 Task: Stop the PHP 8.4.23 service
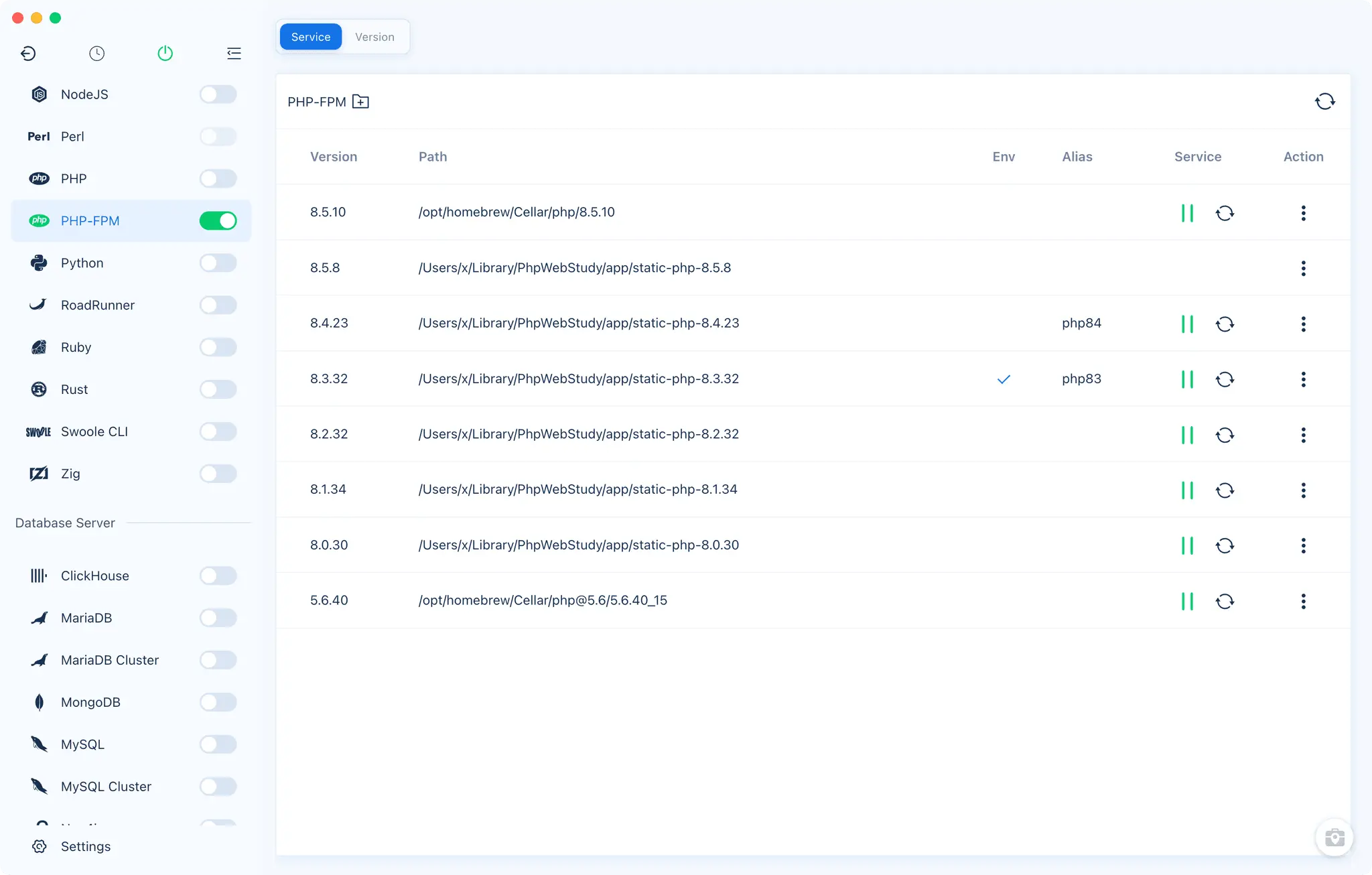click(1187, 324)
